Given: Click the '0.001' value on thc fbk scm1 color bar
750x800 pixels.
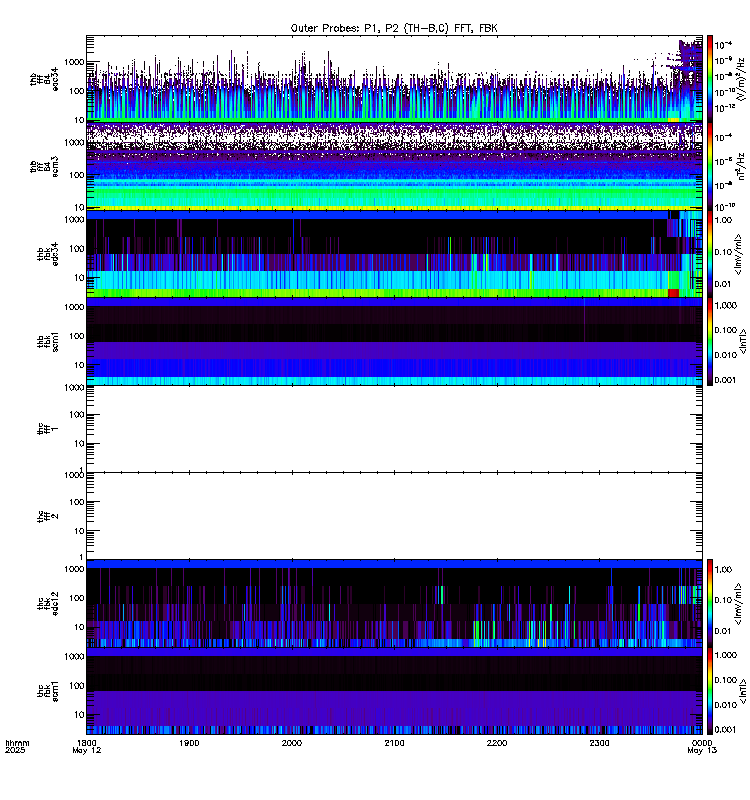Looking at the screenshot, I should coord(726,730).
